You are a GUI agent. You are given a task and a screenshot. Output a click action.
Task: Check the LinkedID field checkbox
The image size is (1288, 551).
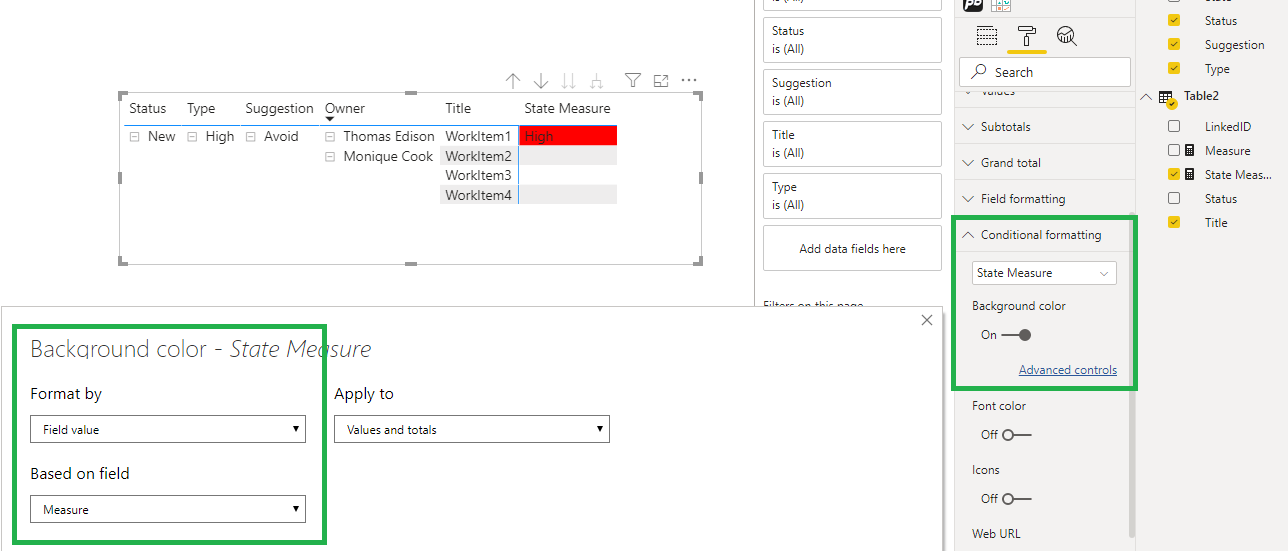coord(1174,126)
